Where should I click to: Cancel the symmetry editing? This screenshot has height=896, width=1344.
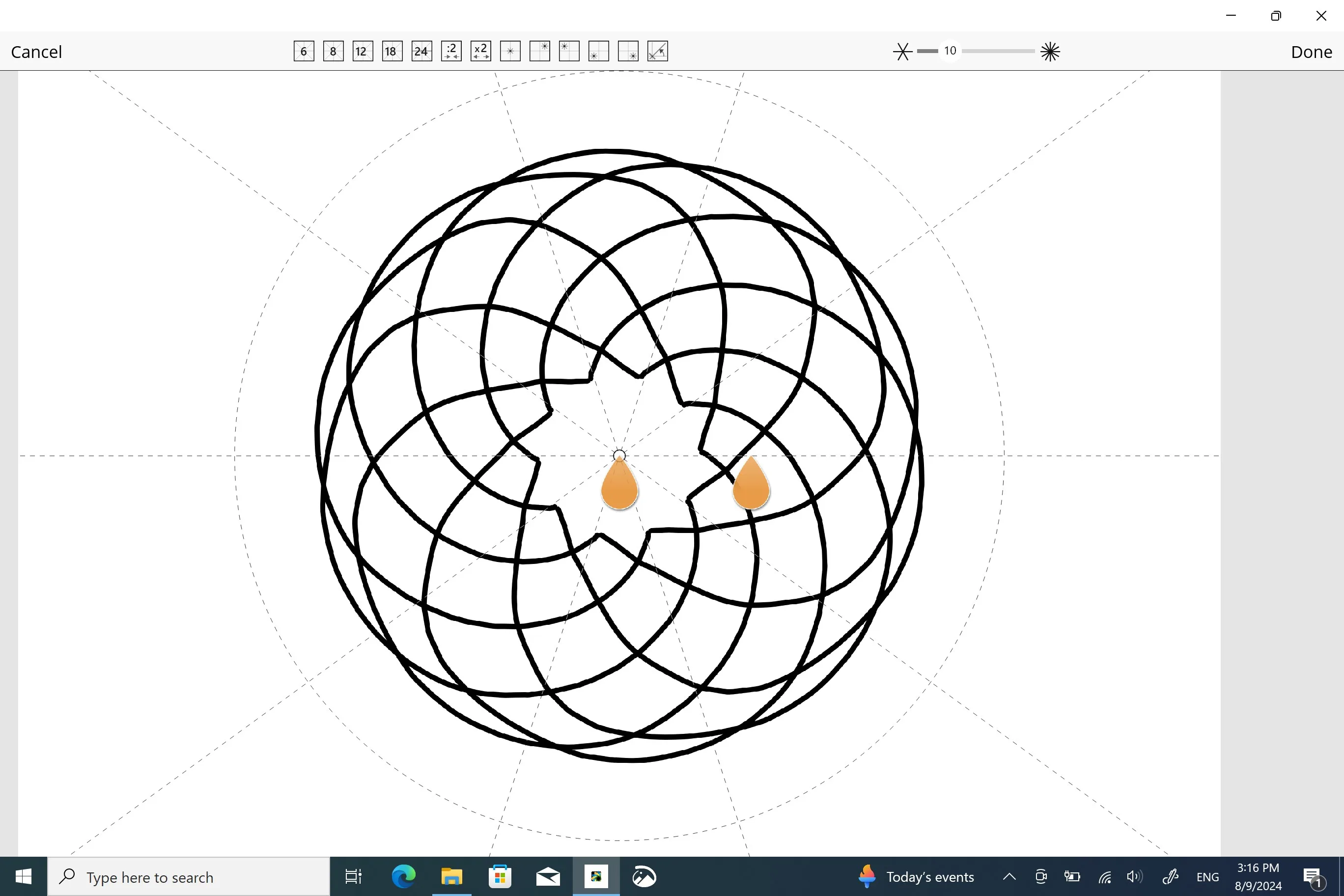click(36, 52)
